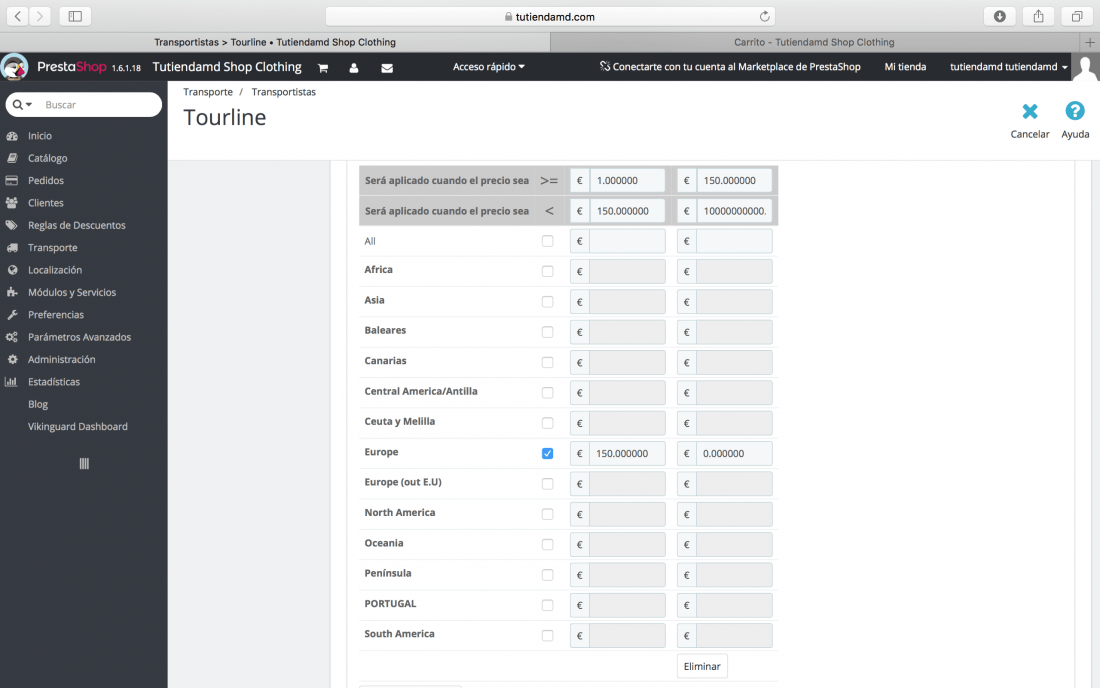The height and width of the screenshot is (688, 1100).
Task: Enable the Península zone checkbox
Action: (547, 575)
